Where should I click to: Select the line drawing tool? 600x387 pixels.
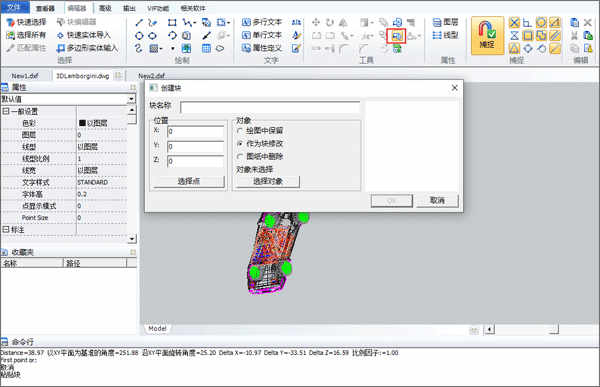[139, 23]
